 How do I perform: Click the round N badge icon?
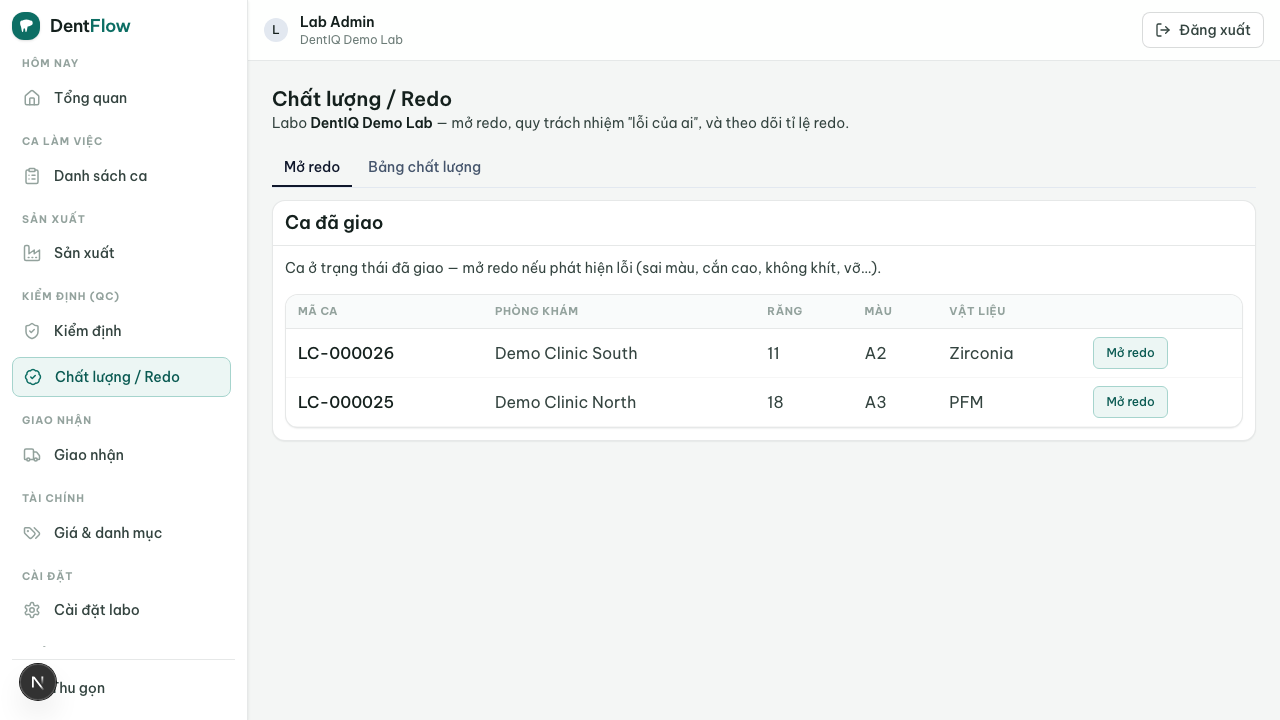38,682
